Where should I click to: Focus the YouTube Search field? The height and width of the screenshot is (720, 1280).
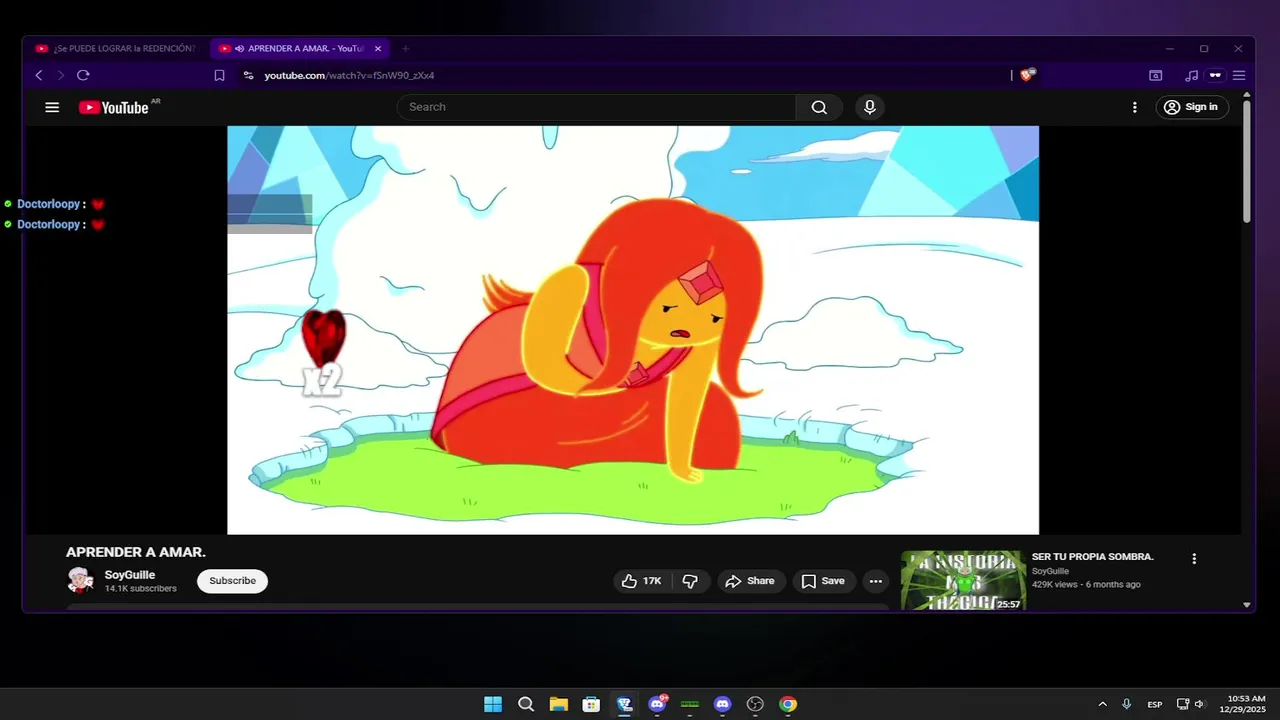pos(598,107)
